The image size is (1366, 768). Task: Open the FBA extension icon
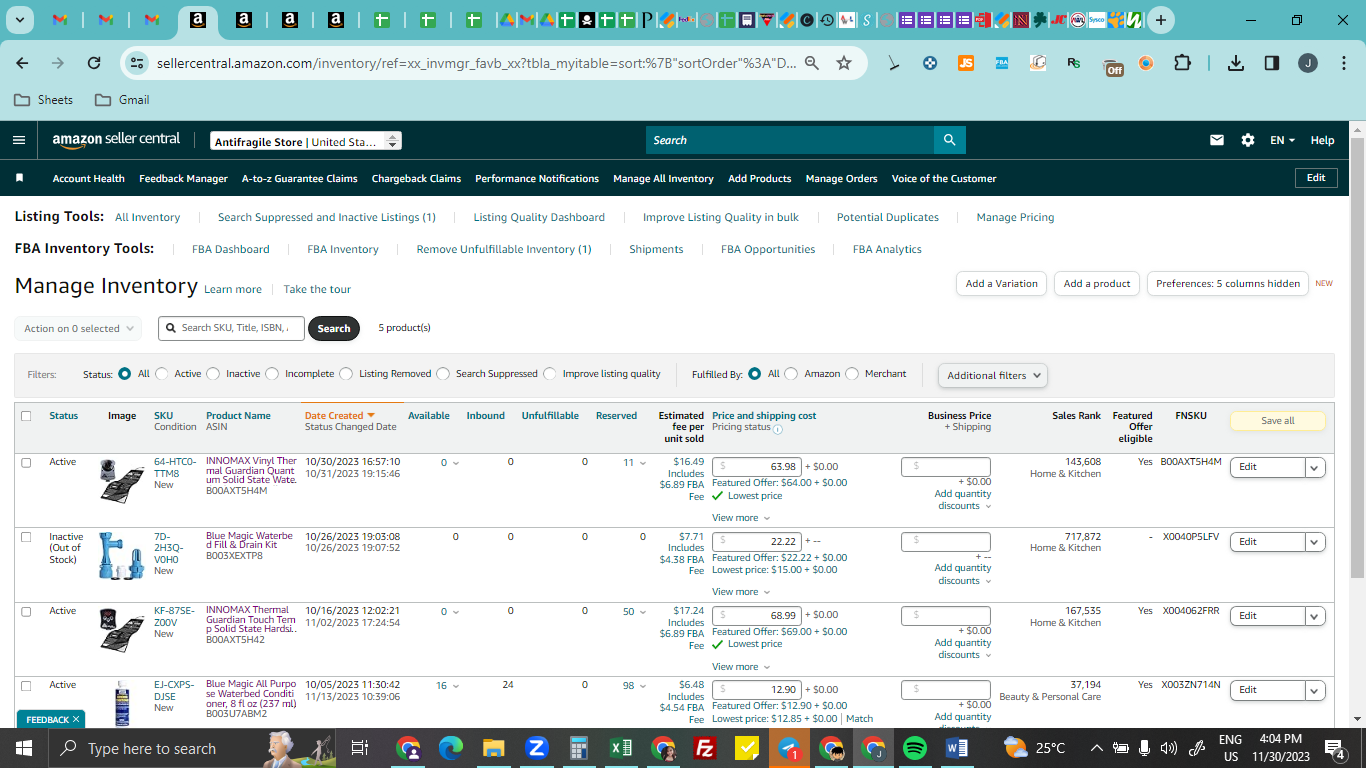point(1001,63)
